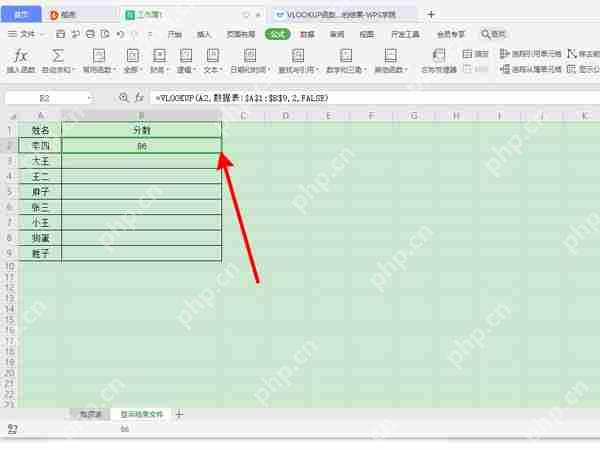Screen dimensions: 600x450
Task: Switch to the Insert (插入) ribbon tab
Action: pos(204,34)
